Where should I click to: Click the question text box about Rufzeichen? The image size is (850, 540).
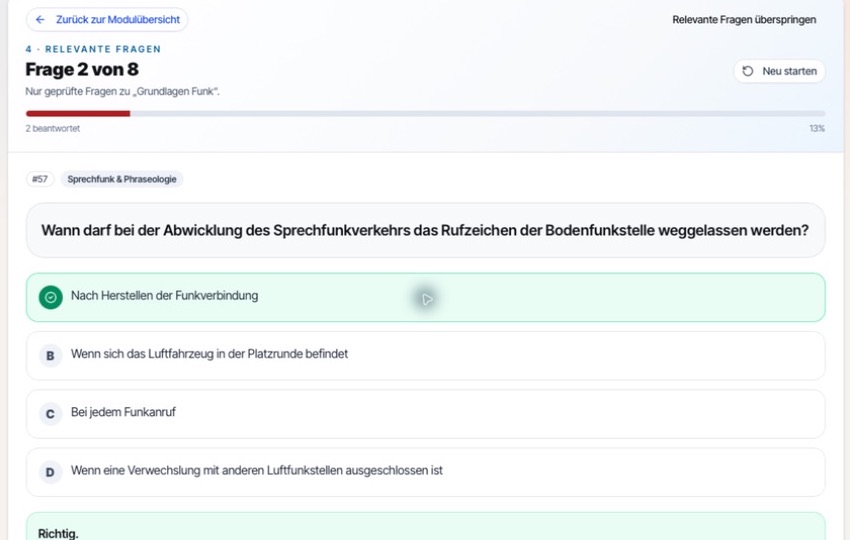(426, 230)
